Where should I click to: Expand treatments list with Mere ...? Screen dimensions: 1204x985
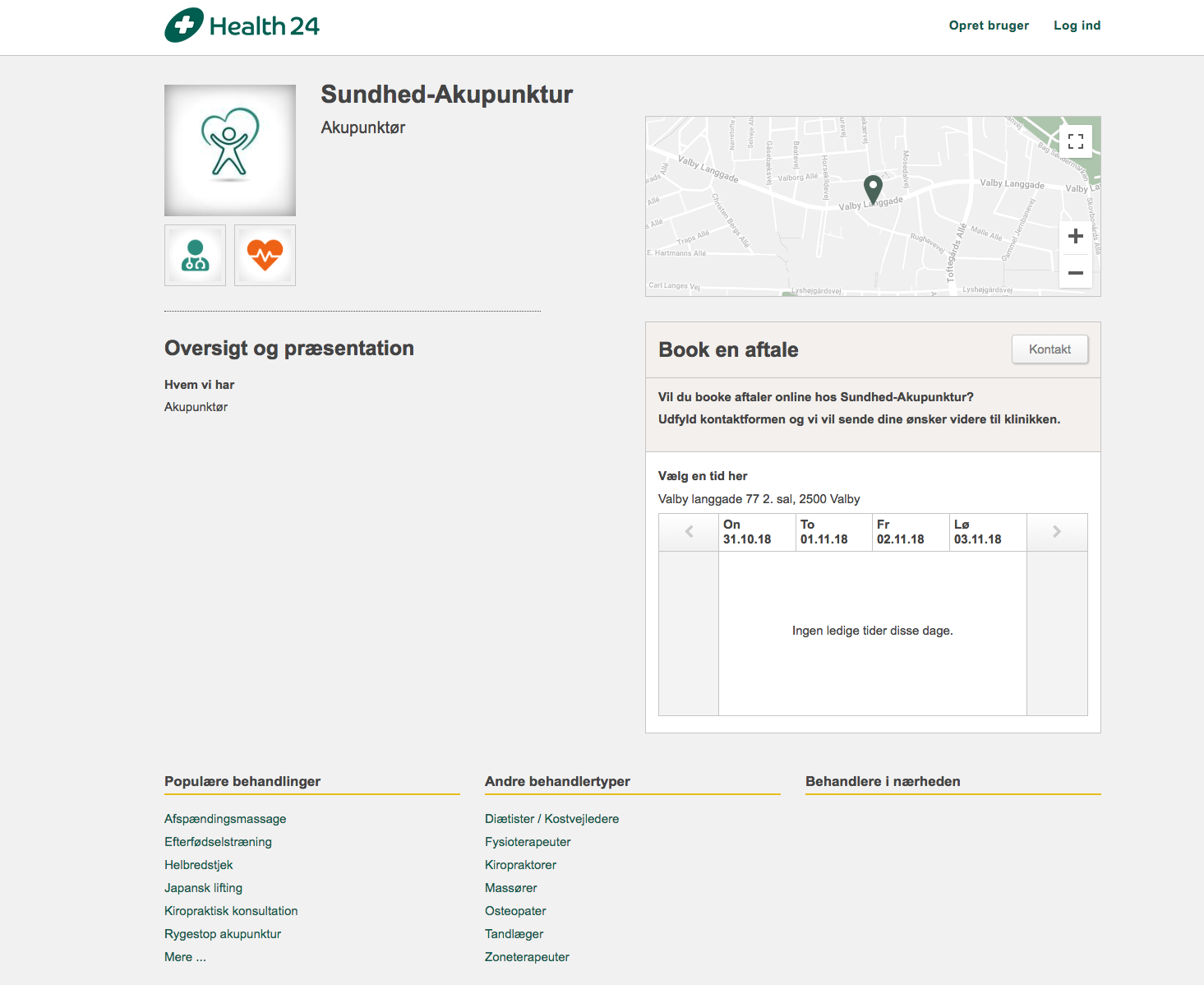[x=185, y=957]
